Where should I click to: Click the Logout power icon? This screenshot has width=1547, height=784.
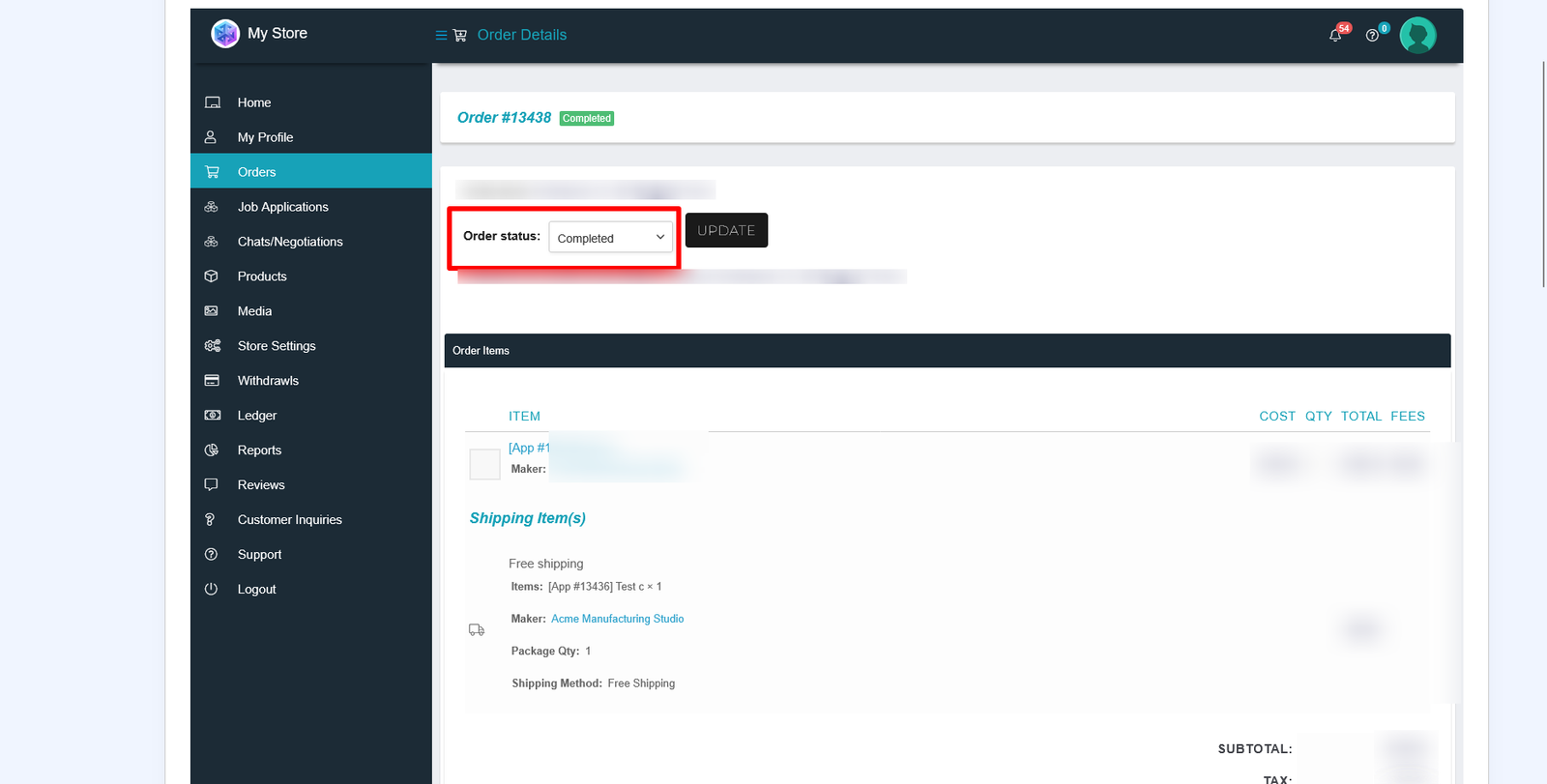point(211,589)
